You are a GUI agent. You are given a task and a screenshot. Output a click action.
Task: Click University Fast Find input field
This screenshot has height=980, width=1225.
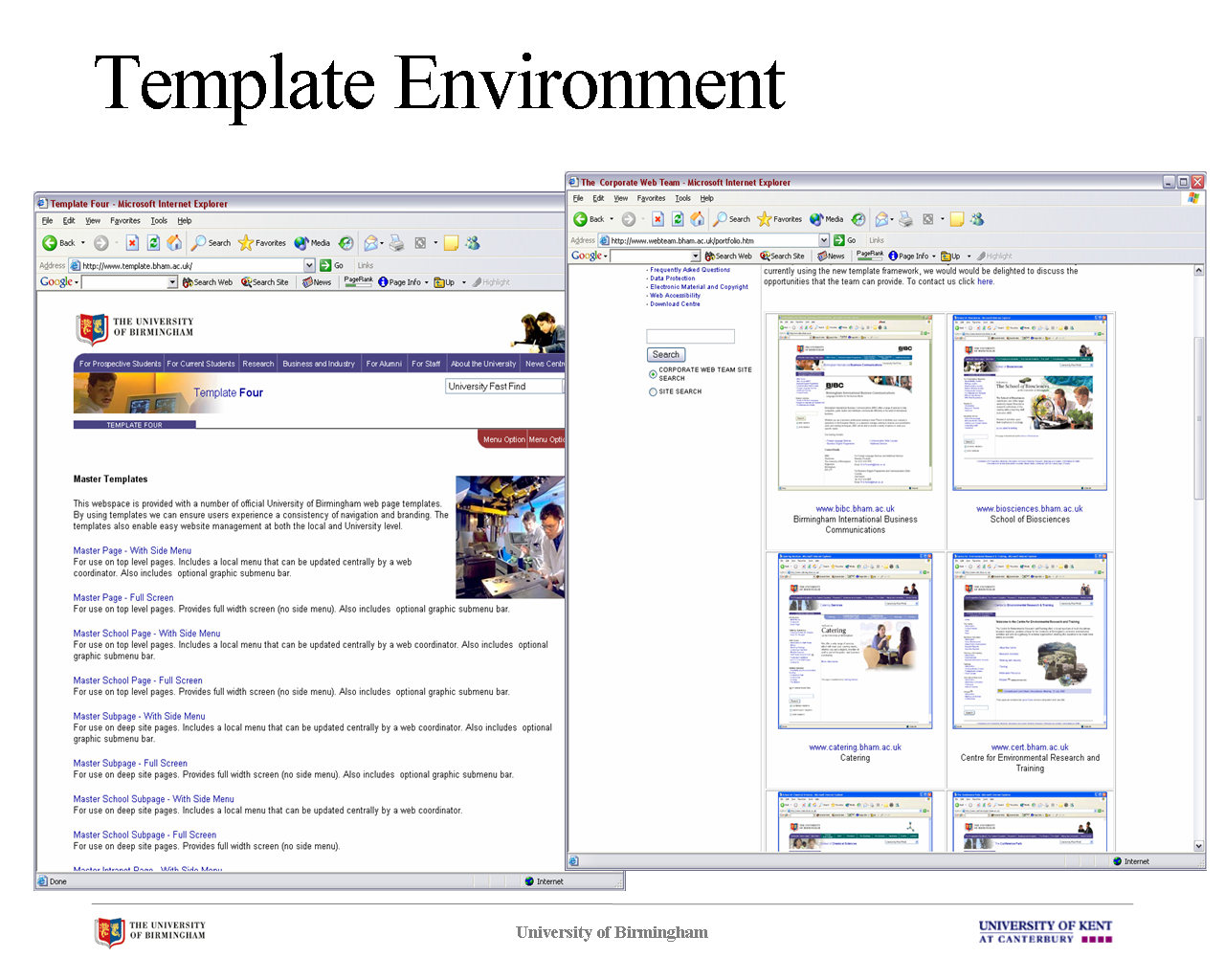click(504, 387)
